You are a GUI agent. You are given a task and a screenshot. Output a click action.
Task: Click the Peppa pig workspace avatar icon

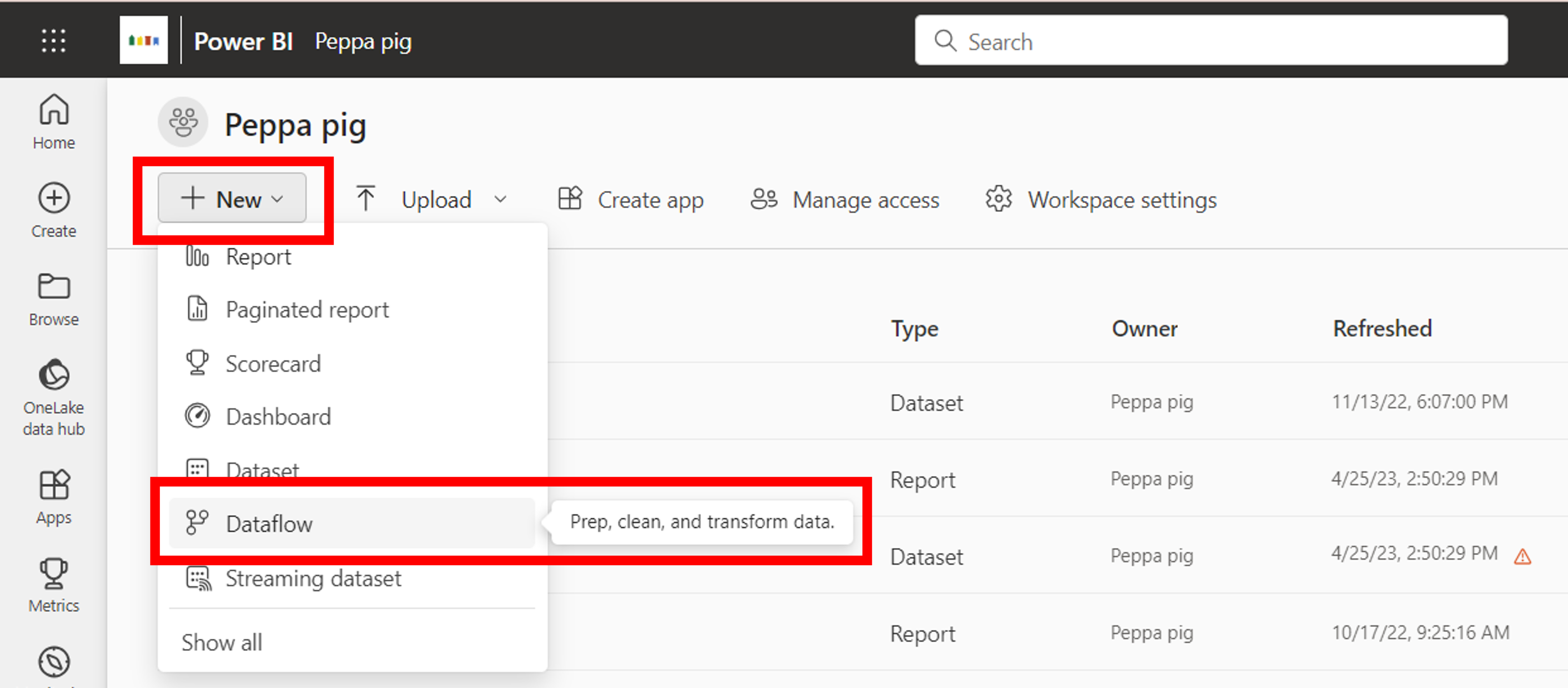[x=182, y=122]
